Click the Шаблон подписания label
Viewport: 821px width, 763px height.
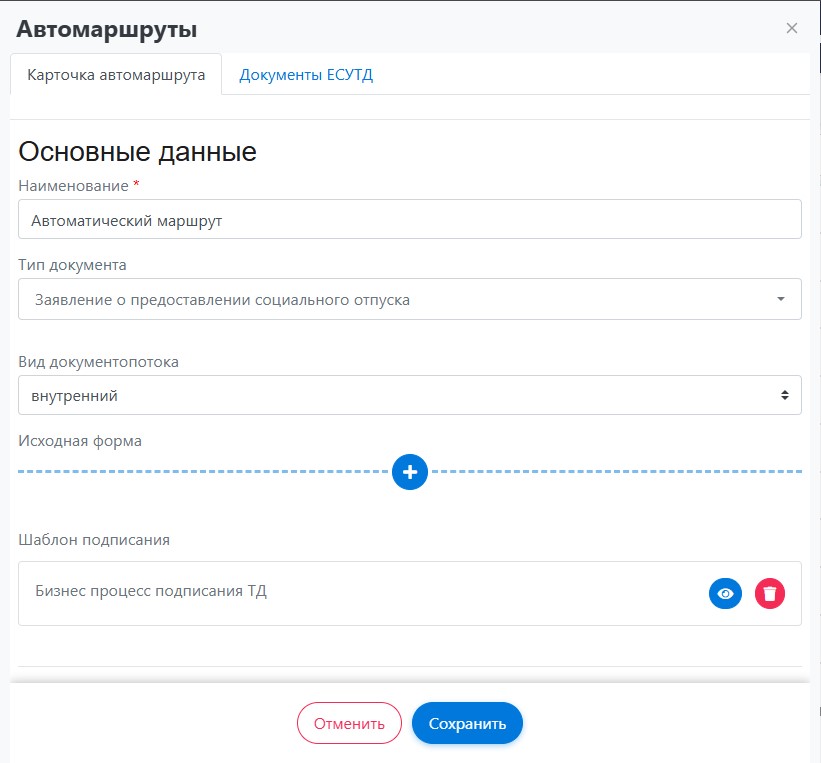click(94, 540)
